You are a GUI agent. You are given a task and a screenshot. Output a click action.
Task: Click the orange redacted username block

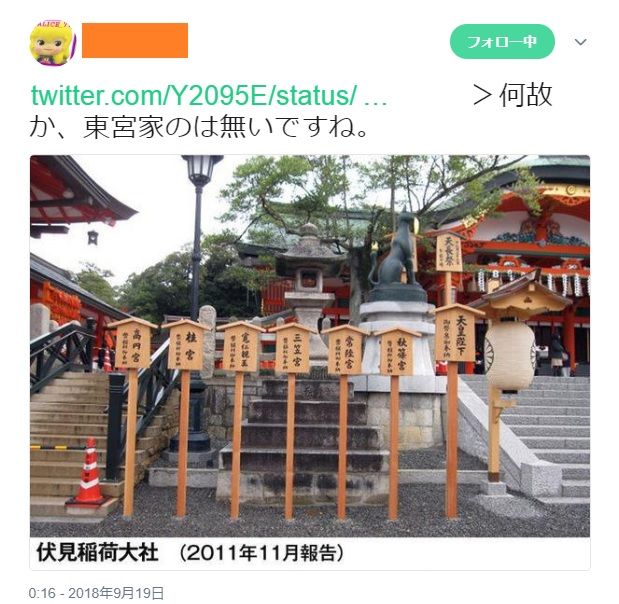pyautogui.click(x=135, y=40)
